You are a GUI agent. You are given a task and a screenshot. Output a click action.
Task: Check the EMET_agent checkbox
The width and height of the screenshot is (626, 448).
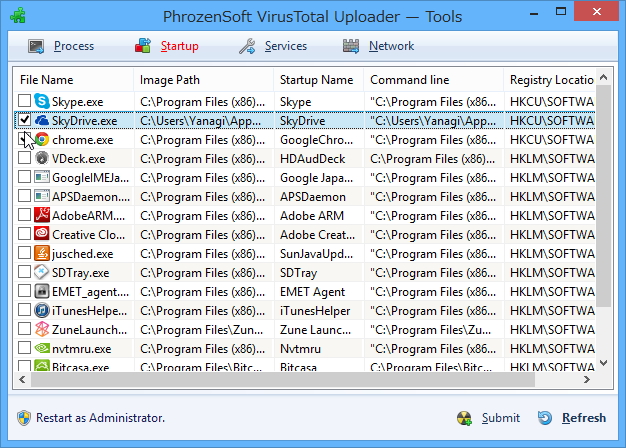coord(24,290)
